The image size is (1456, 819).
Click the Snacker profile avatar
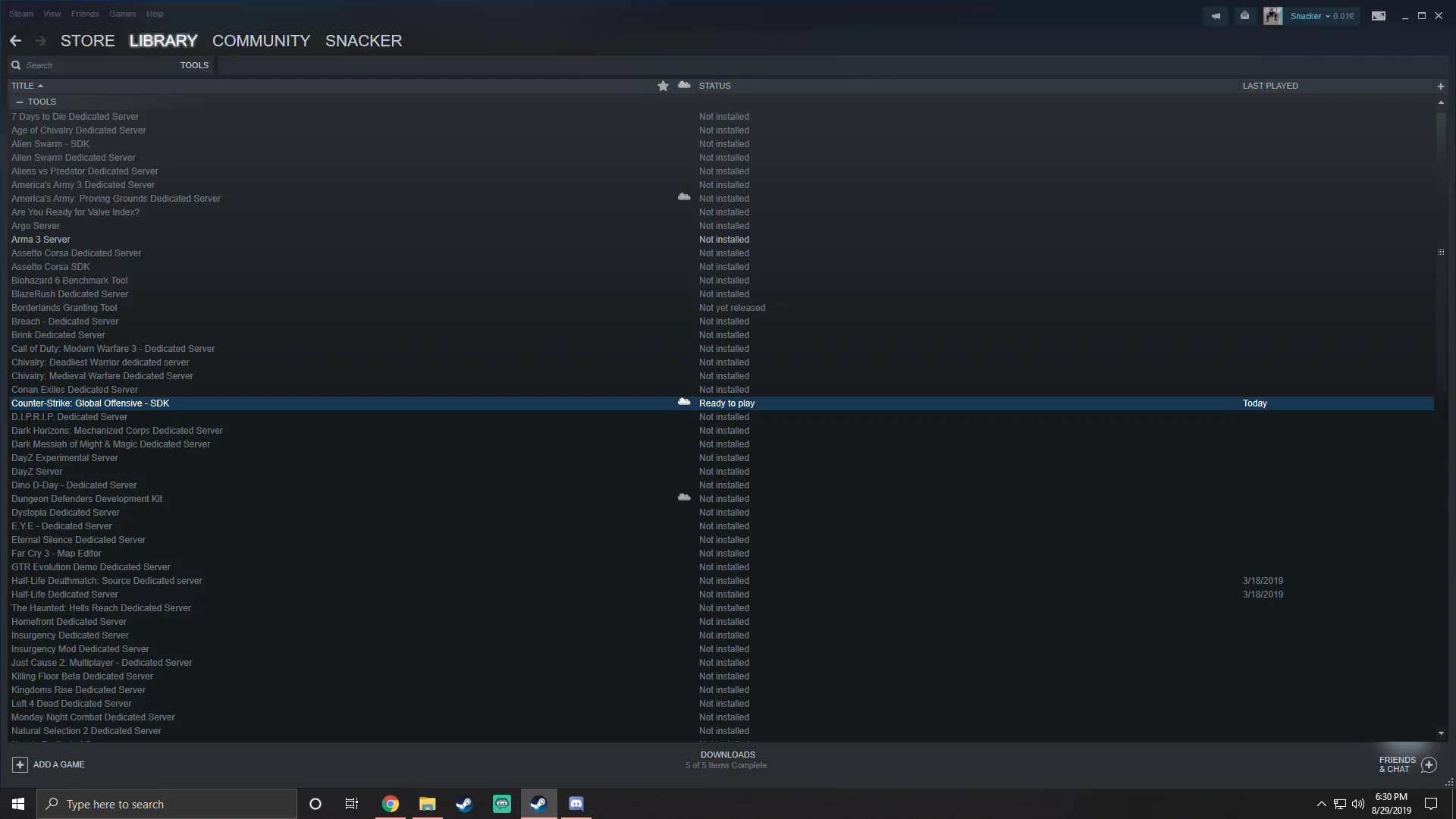(x=1272, y=16)
